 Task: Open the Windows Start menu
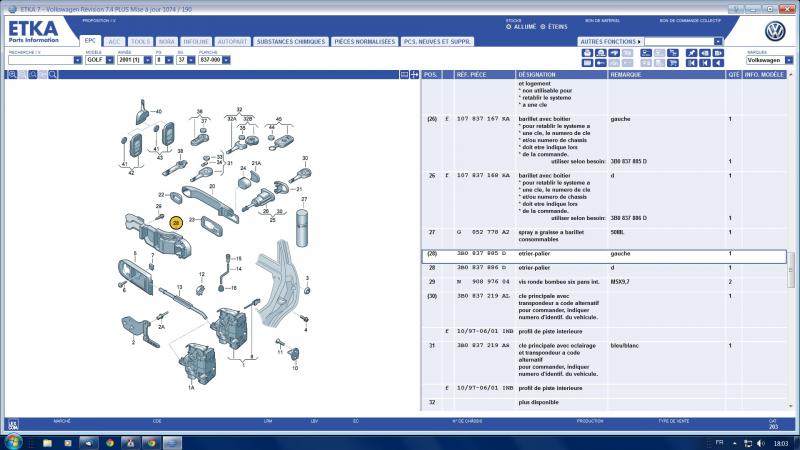pos(13,442)
